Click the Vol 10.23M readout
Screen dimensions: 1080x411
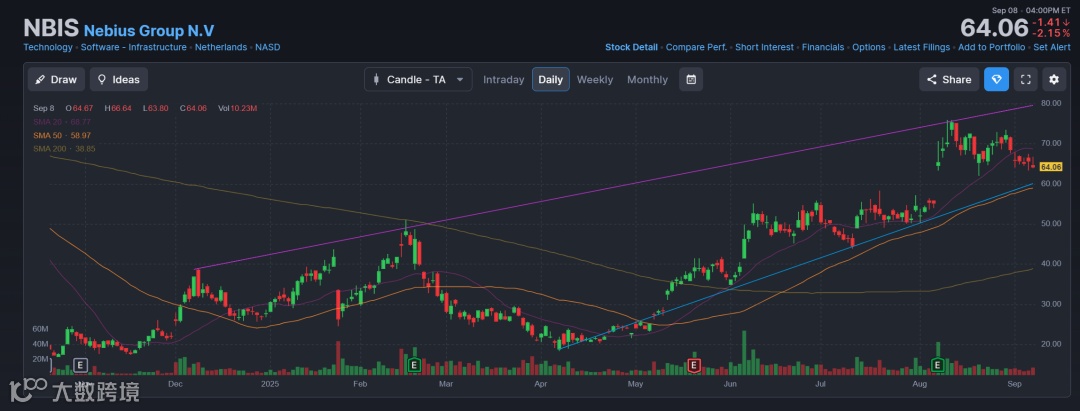(x=238, y=108)
